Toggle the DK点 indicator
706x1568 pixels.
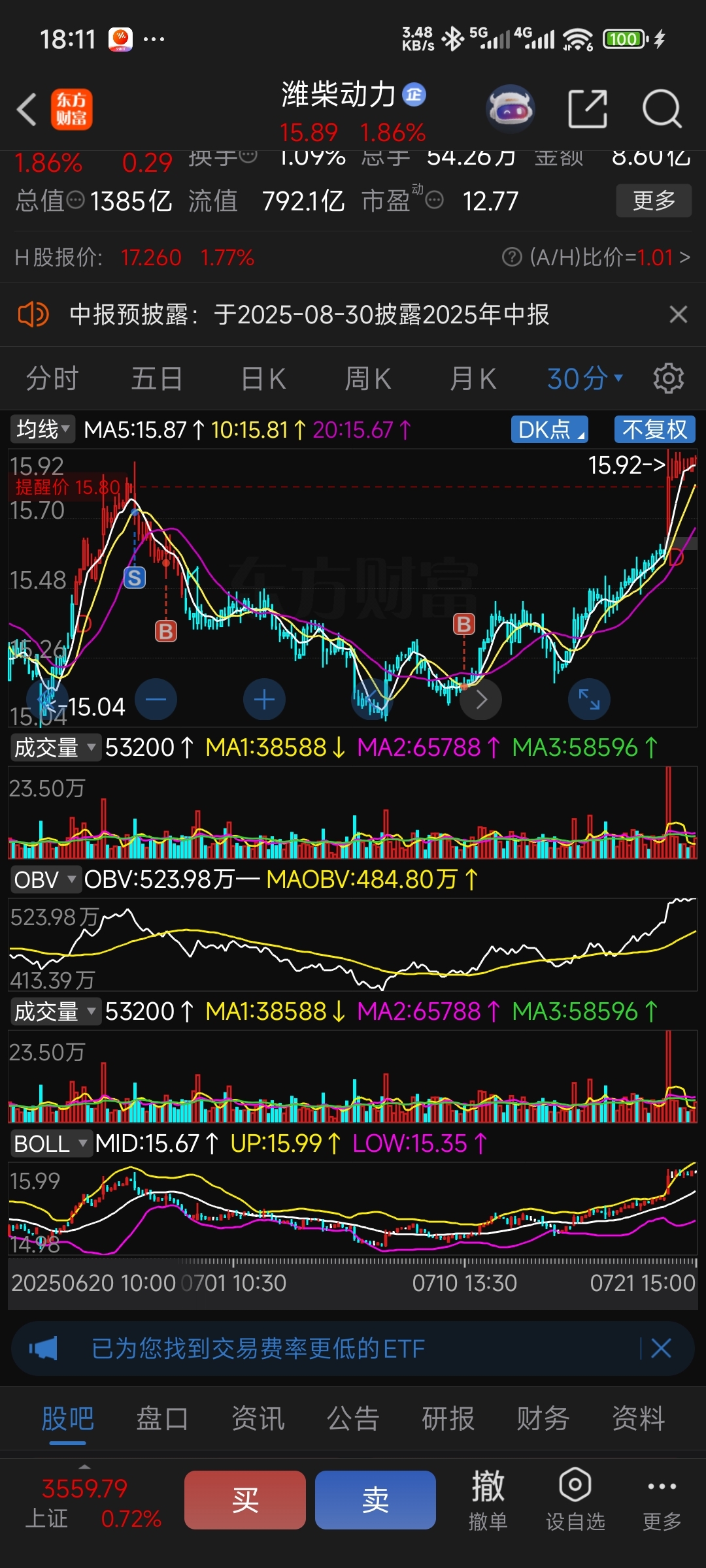[x=549, y=429]
